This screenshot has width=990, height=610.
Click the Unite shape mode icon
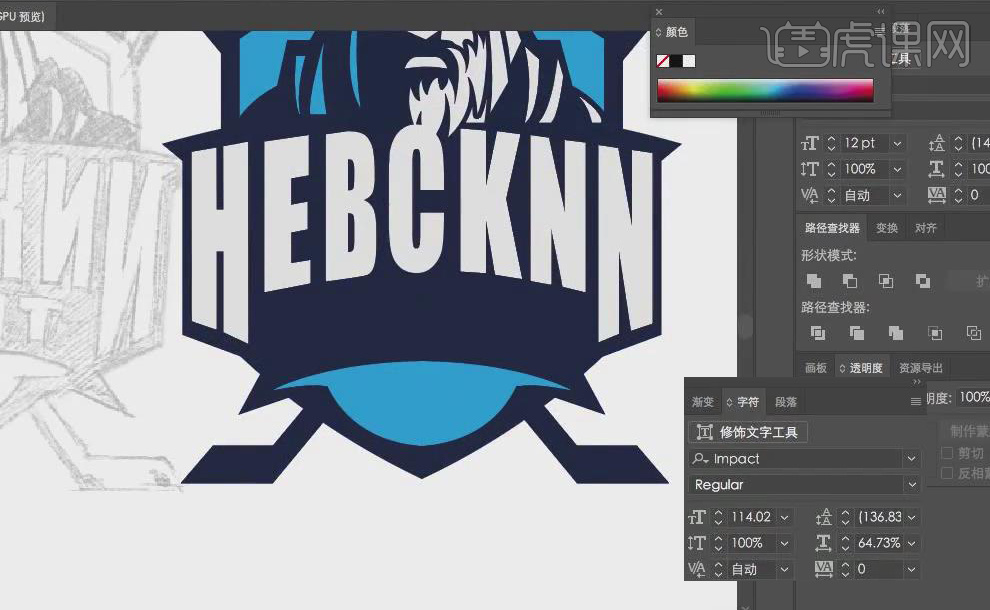pos(814,281)
